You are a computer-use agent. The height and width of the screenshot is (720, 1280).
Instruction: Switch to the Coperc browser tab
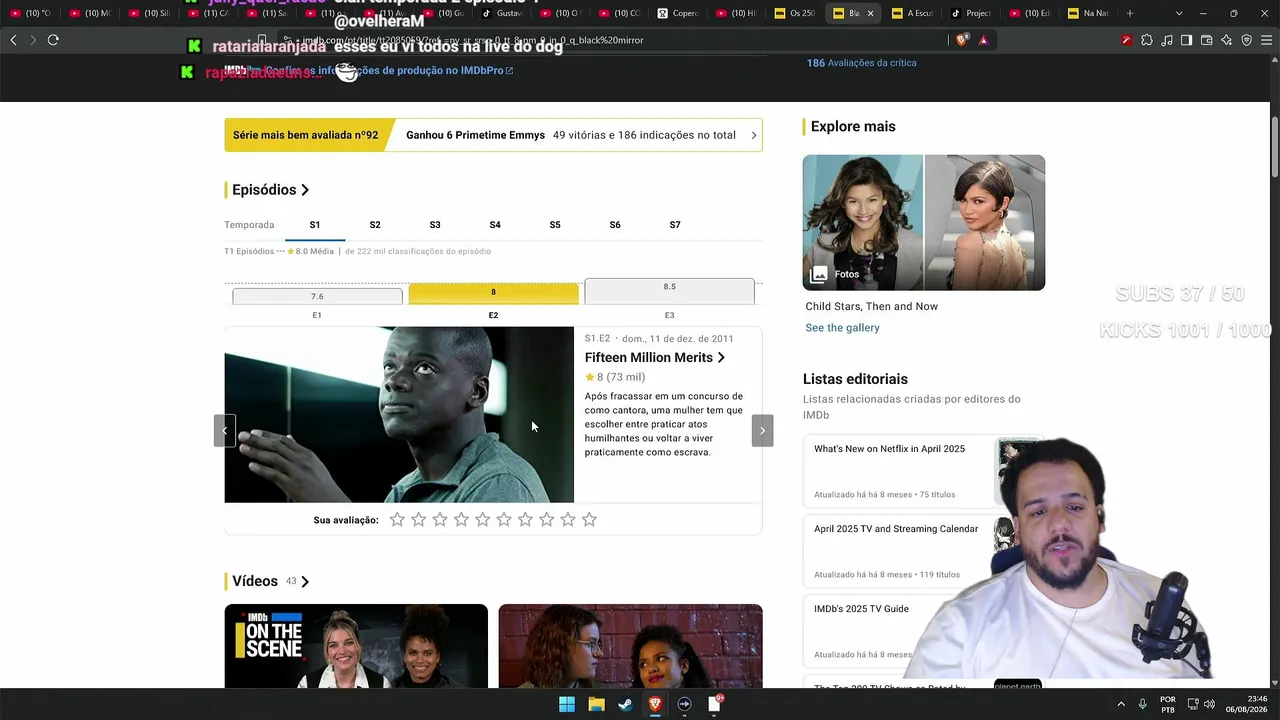click(679, 13)
